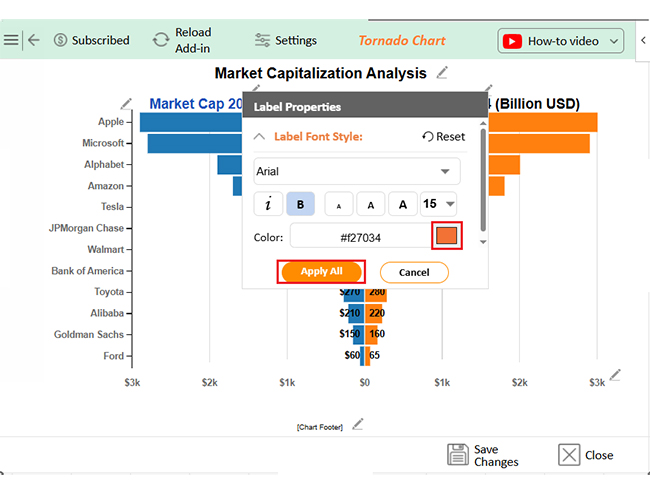Click the blue Market Cap series title
The width and height of the screenshot is (650, 494).
pyautogui.click(x=196, y=104)
